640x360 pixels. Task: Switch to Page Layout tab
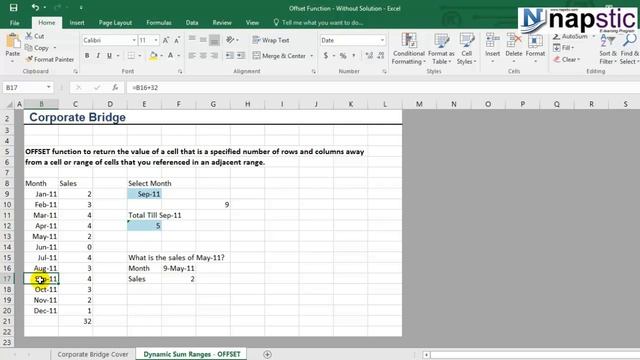tap(115, 22)
